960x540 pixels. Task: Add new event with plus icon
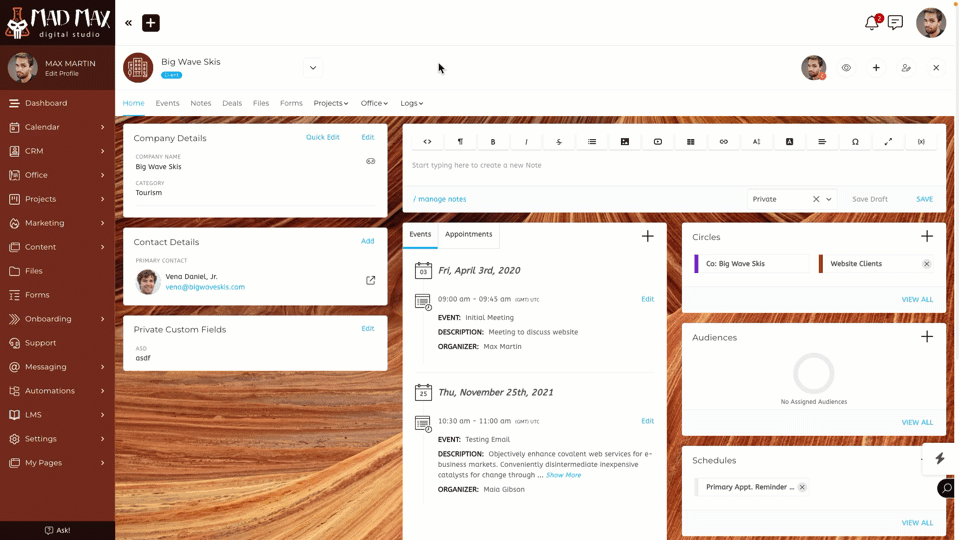[647, 236]
